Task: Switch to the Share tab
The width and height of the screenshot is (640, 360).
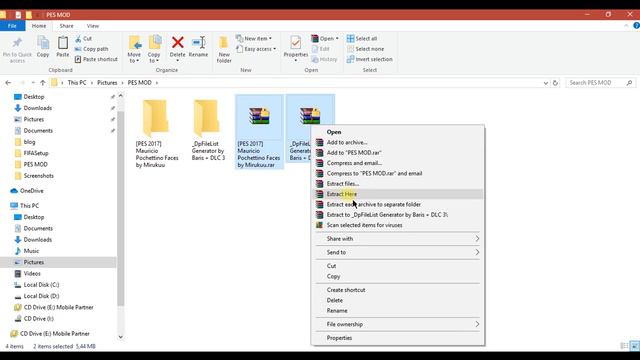Action: (x=66, y=26)
